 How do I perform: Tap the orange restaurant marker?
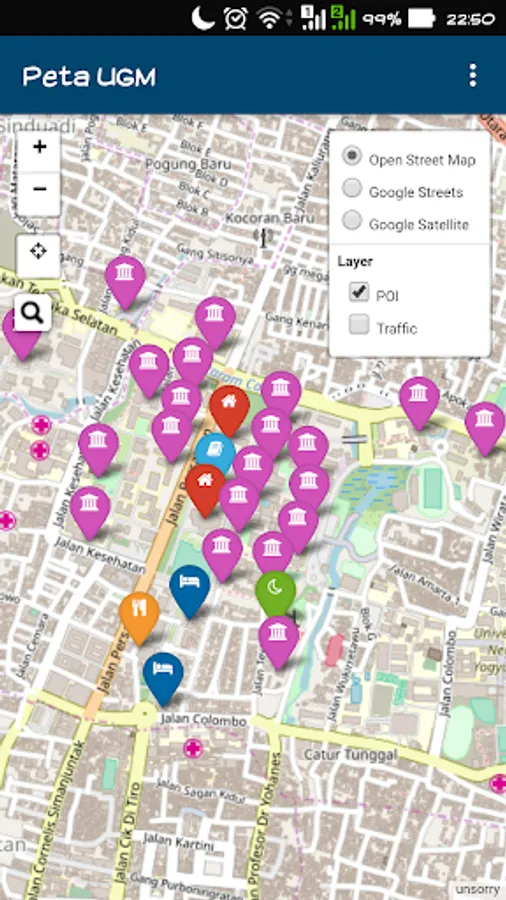coord(139,616)
